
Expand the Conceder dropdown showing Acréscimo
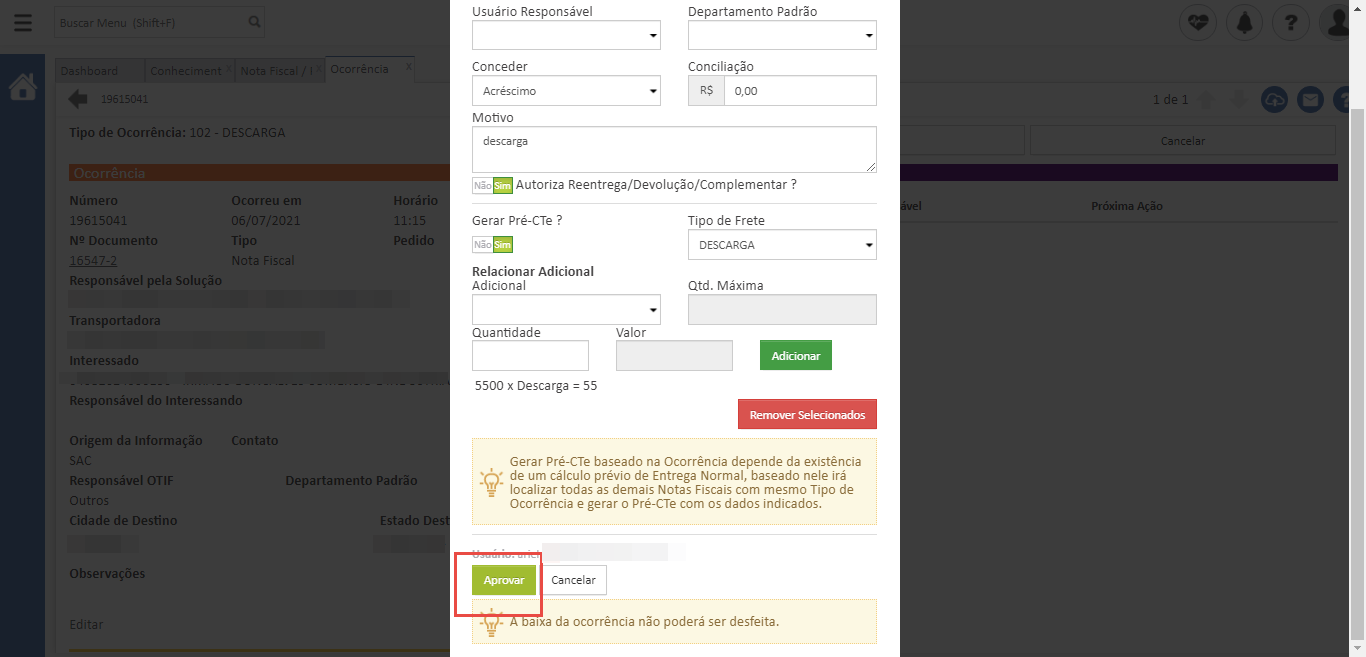566,91
